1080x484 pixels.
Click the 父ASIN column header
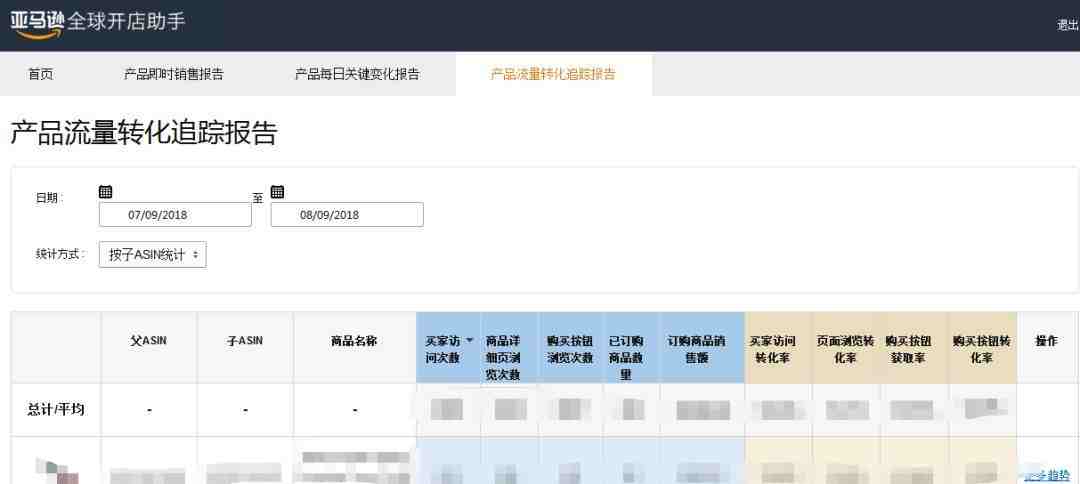coord(149,341)
